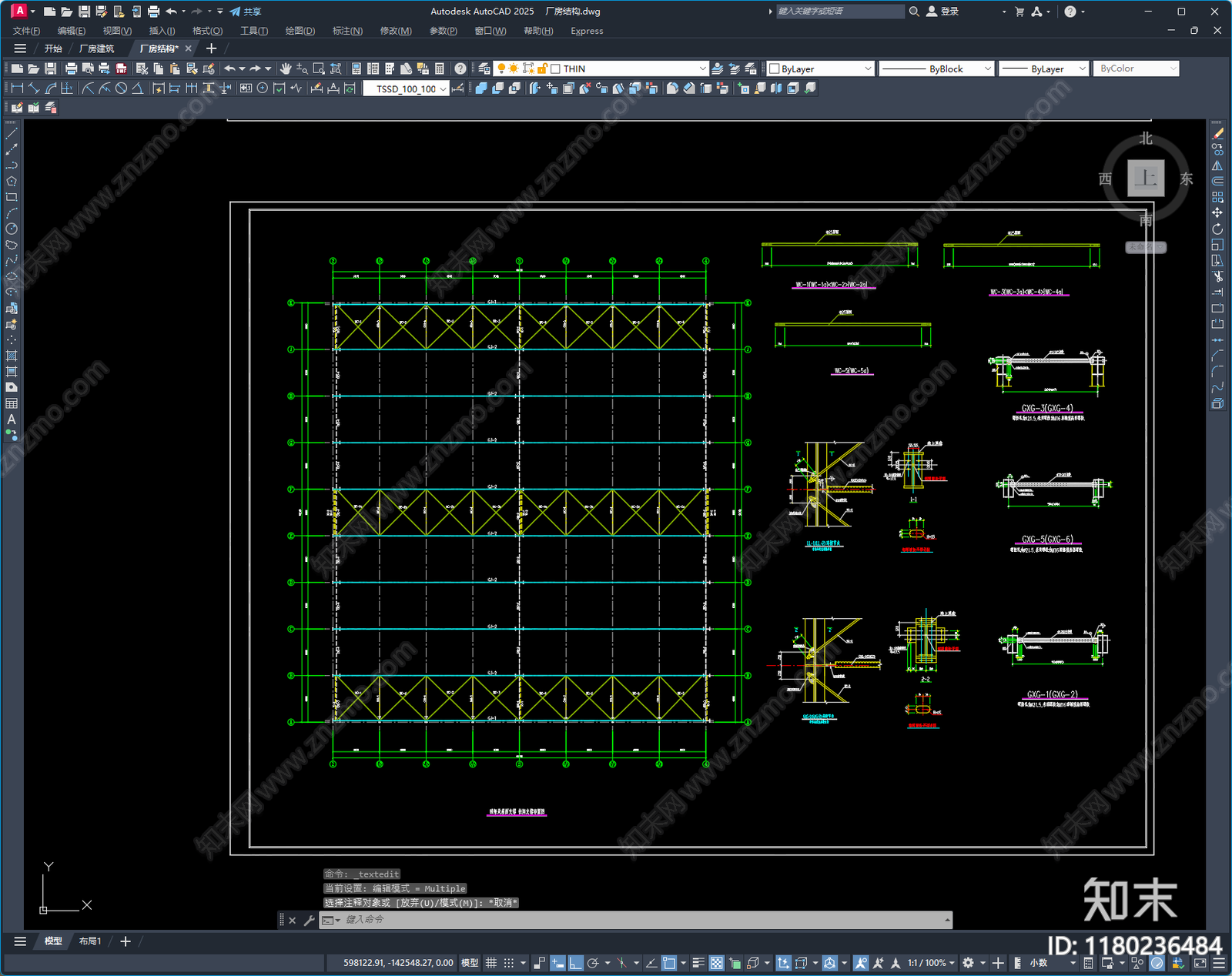Select the Line tool in left toolbar
1232x976 pixels.
12,134
